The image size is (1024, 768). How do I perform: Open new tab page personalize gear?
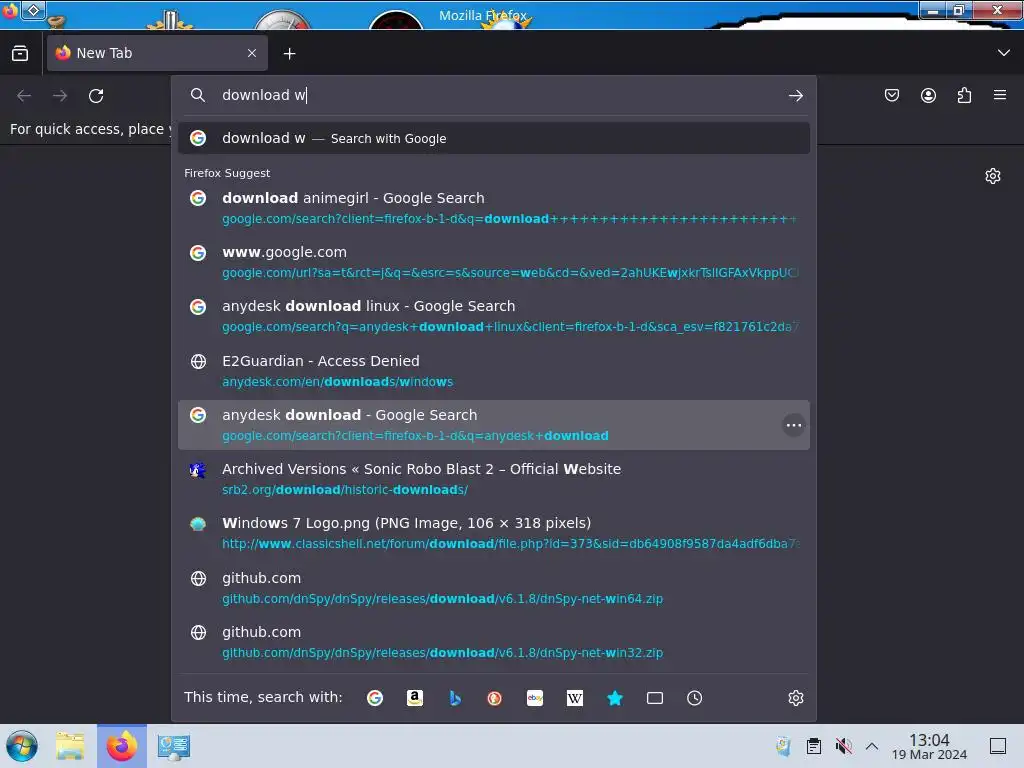point(993,176)
